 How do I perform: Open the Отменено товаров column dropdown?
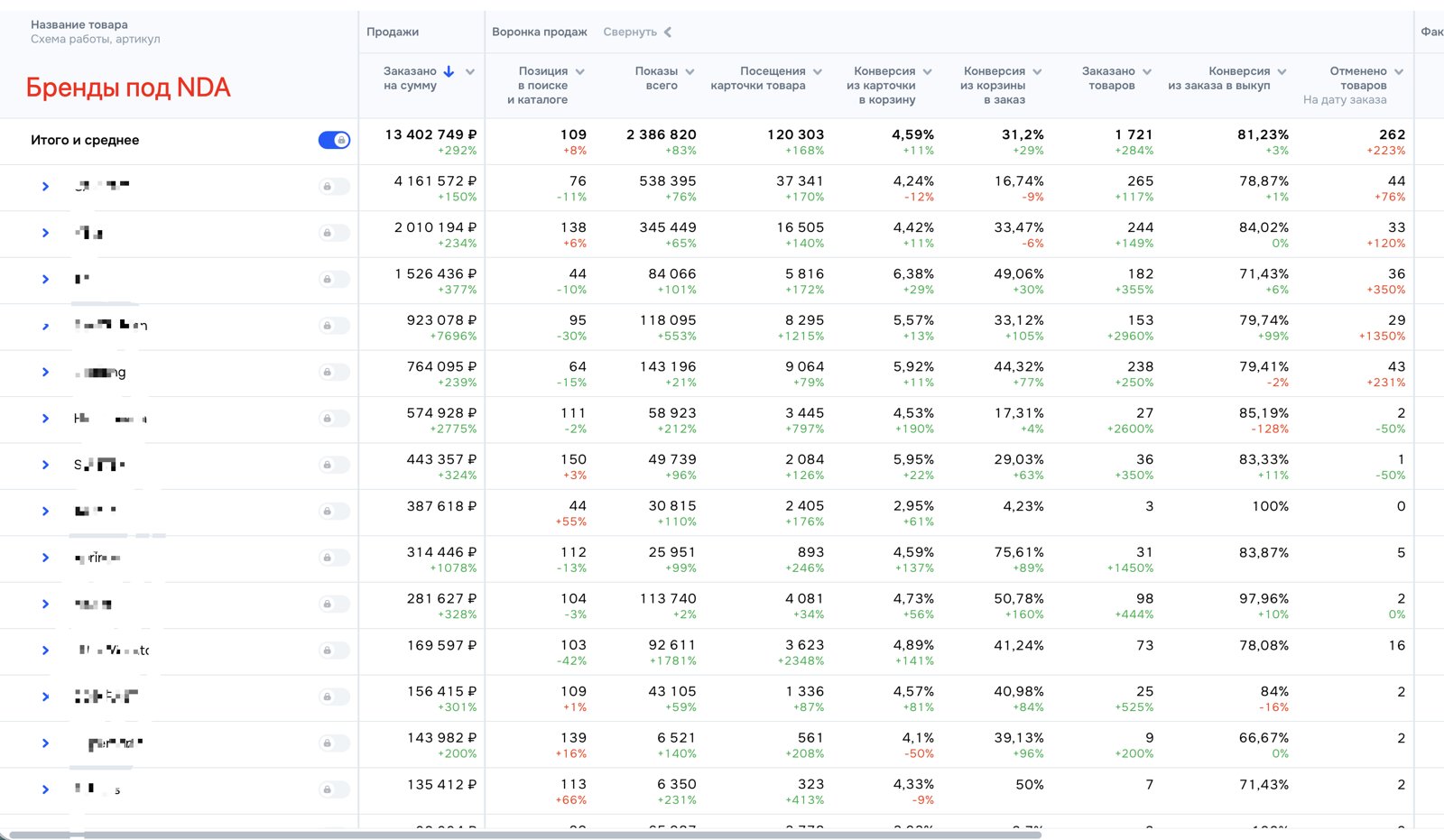click(1399, 72)
